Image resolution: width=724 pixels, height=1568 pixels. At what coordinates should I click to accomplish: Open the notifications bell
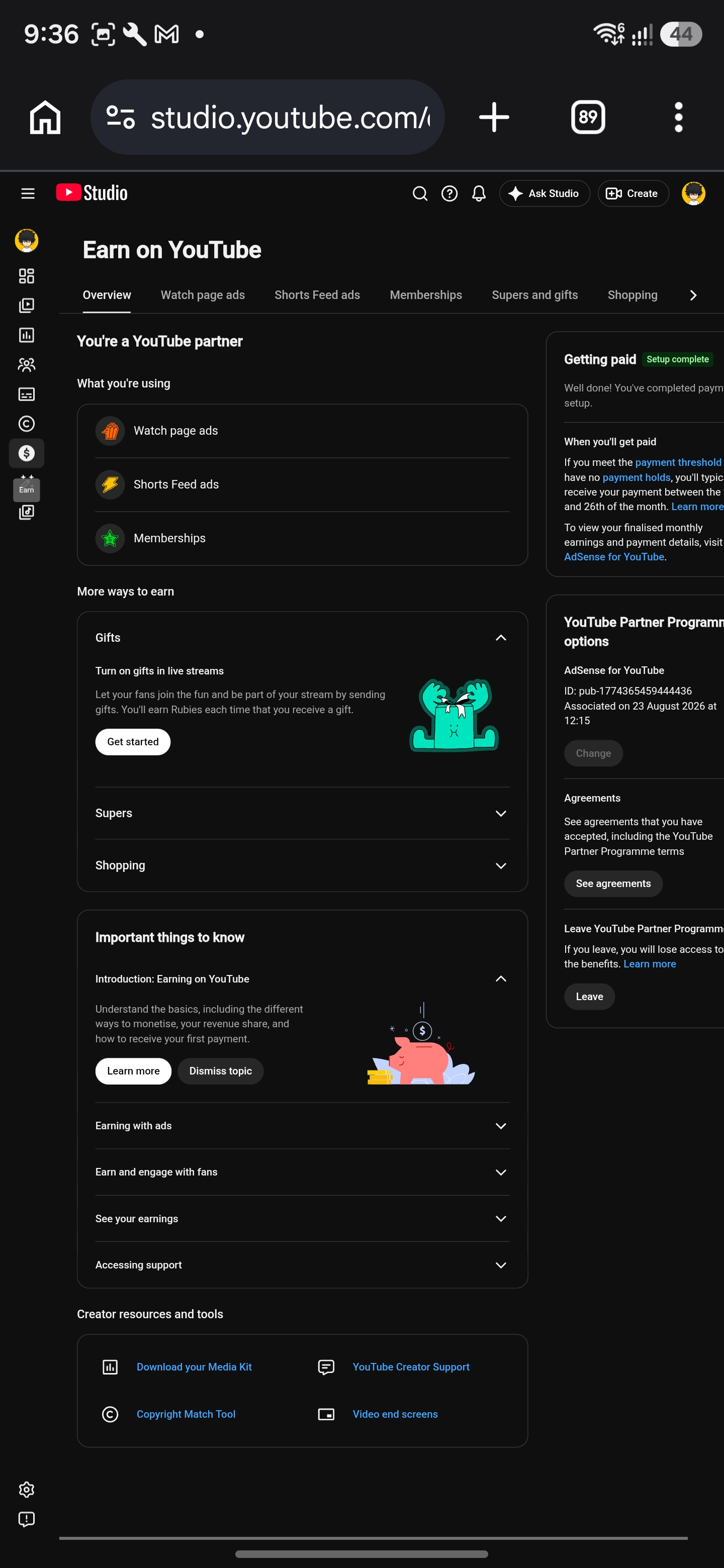[479, 193]
